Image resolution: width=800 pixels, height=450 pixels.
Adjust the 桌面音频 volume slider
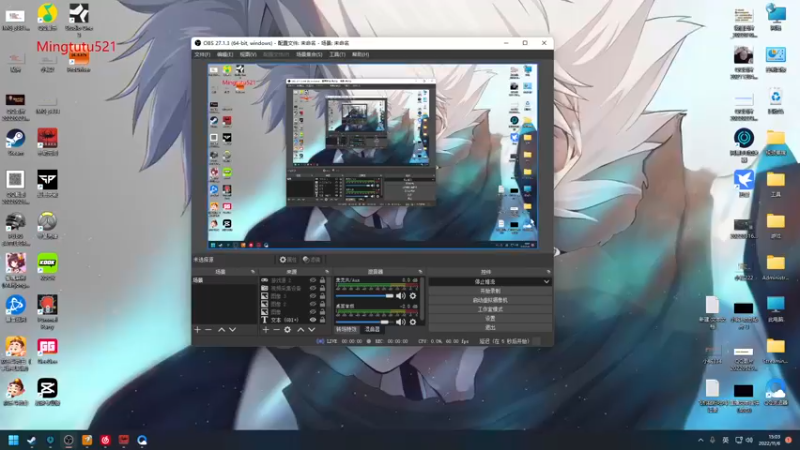coord(365,322)
